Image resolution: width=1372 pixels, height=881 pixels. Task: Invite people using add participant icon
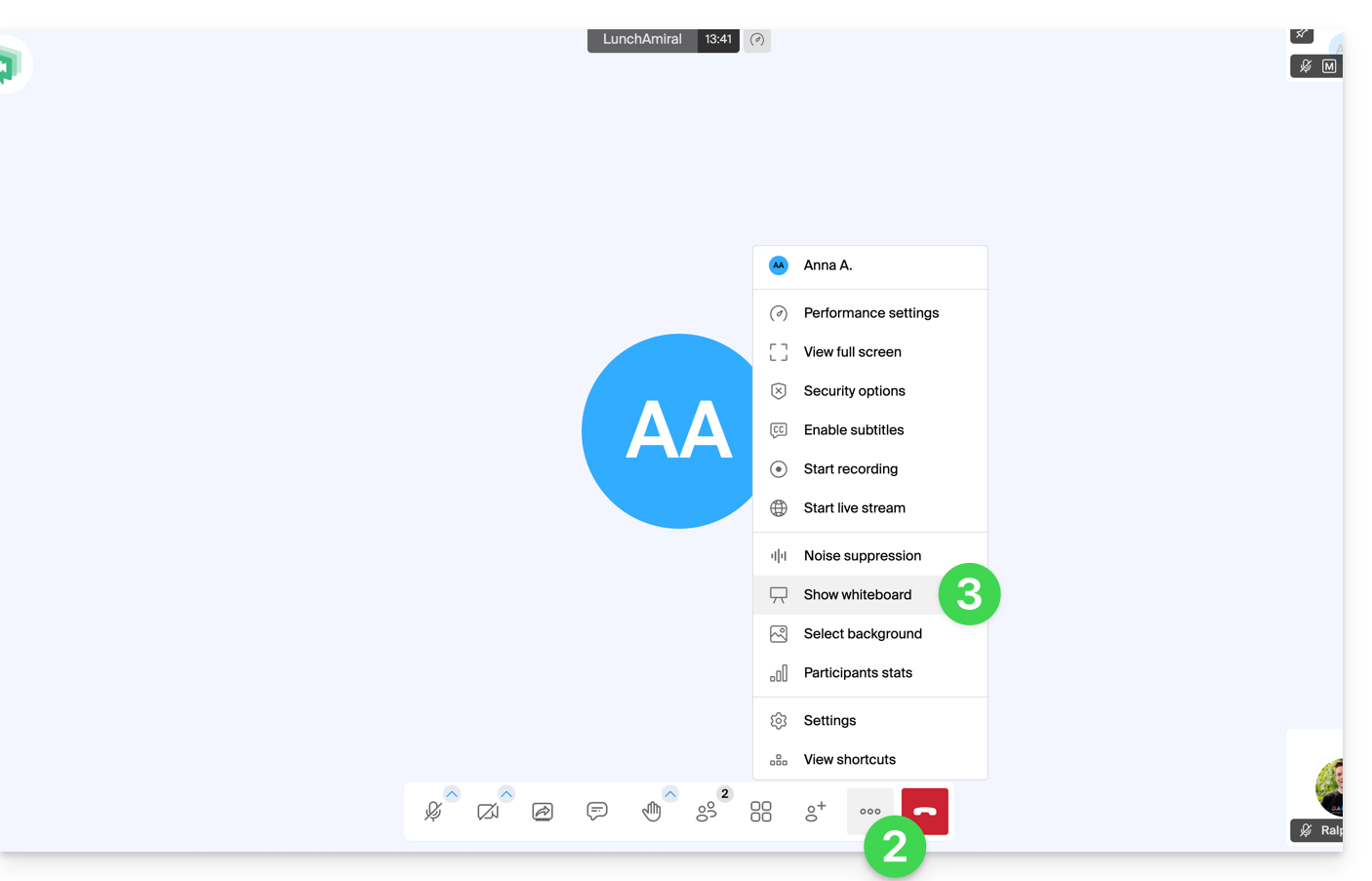point(816,812)
